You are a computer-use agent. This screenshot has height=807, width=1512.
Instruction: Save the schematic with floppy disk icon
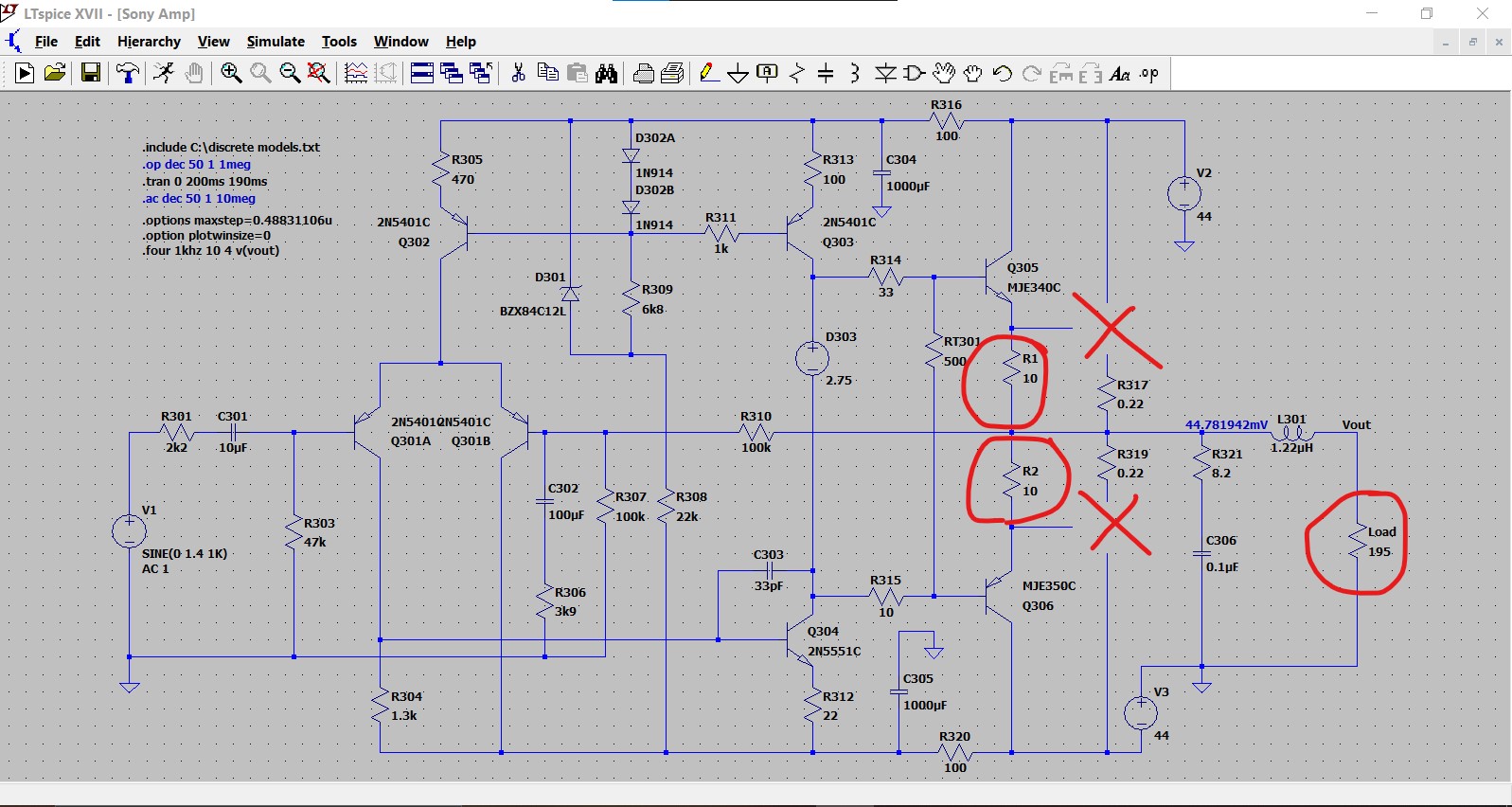coord(91,73)
